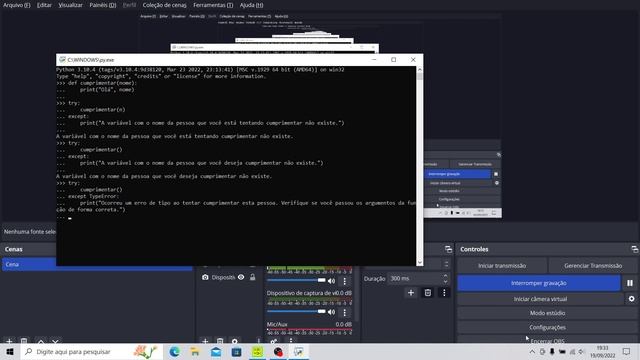
Task: Open File Explorer from taskbar
Action: pyautogui.click(x=195, y=351)
